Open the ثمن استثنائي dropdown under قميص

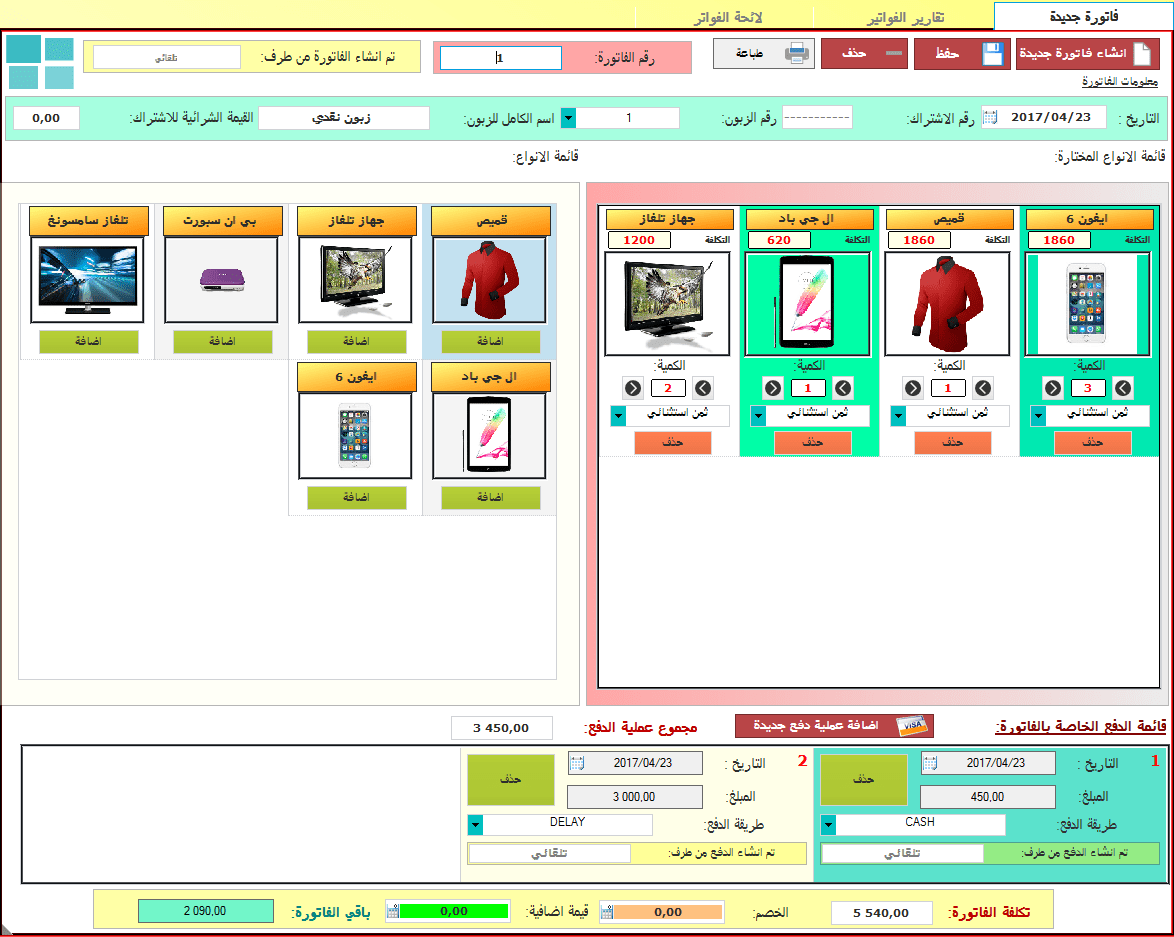pos(898,416)
